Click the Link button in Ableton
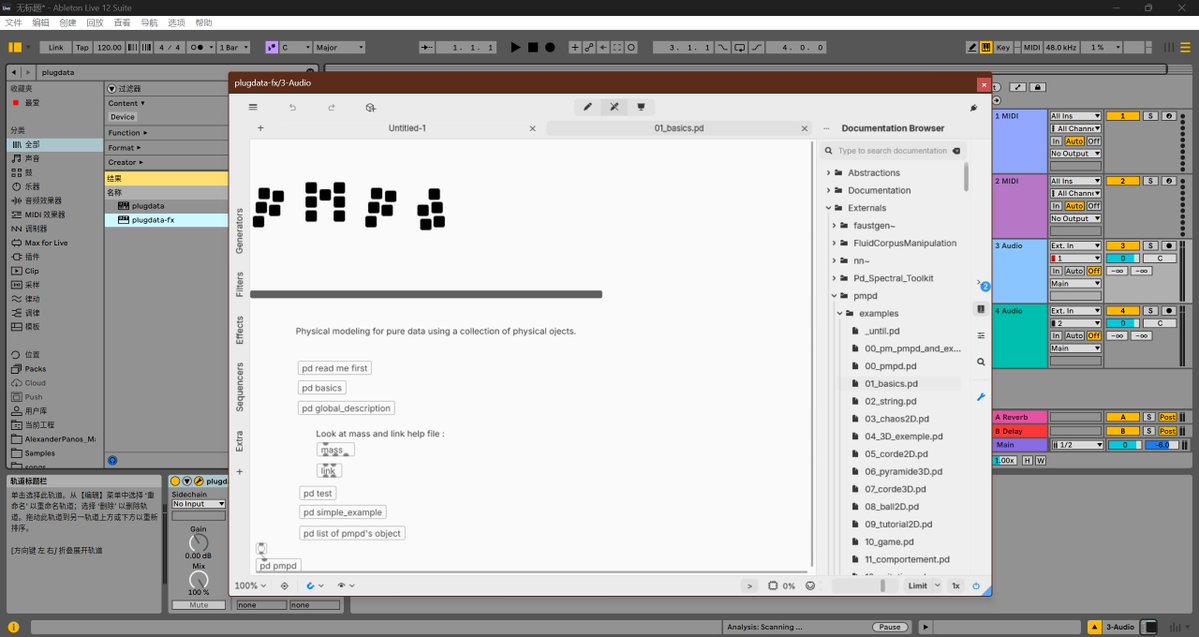1199x637 pixels. [x=56, y=47]
